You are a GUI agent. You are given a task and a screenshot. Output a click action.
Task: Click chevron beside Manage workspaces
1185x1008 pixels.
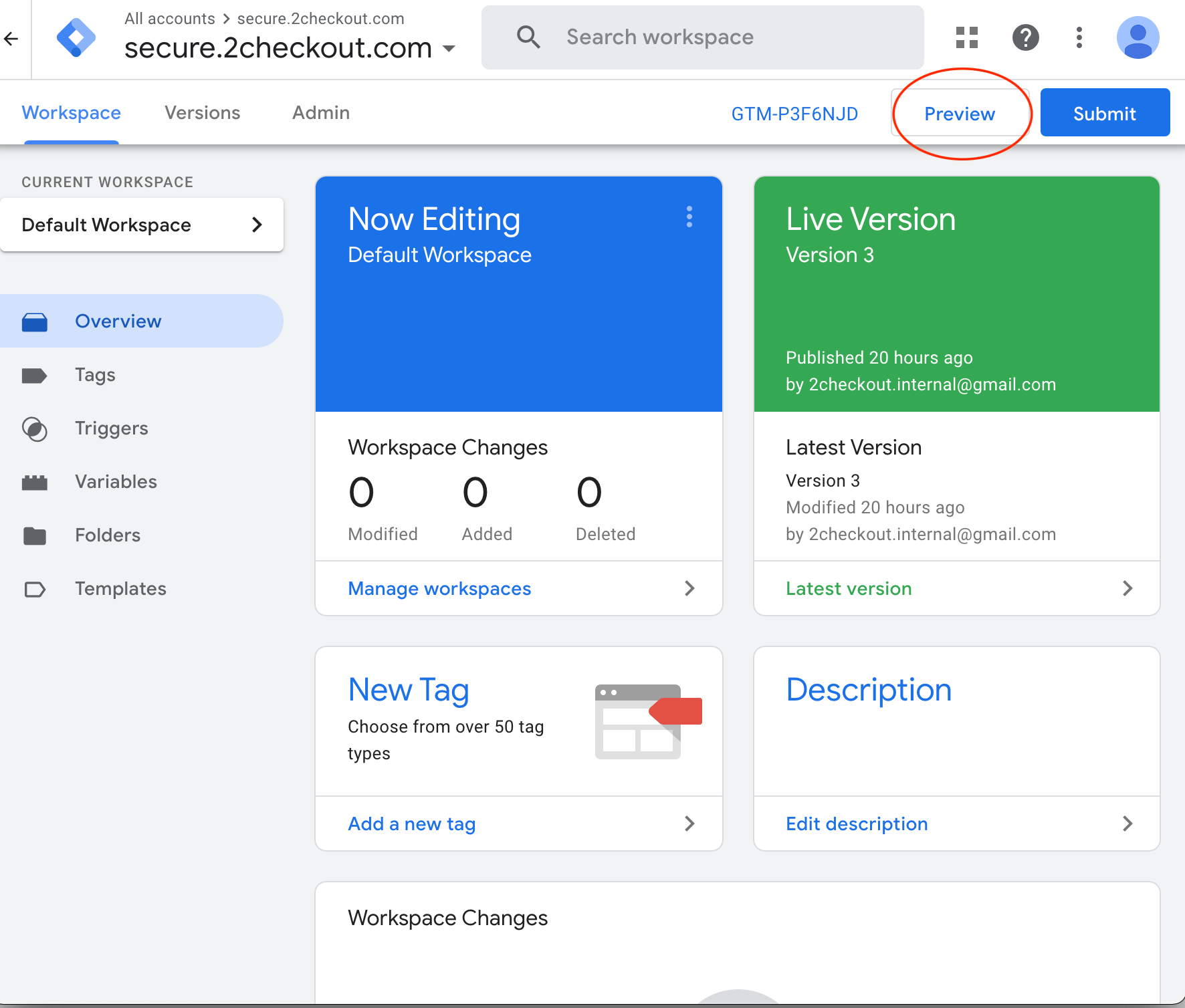tap(689, 588)
